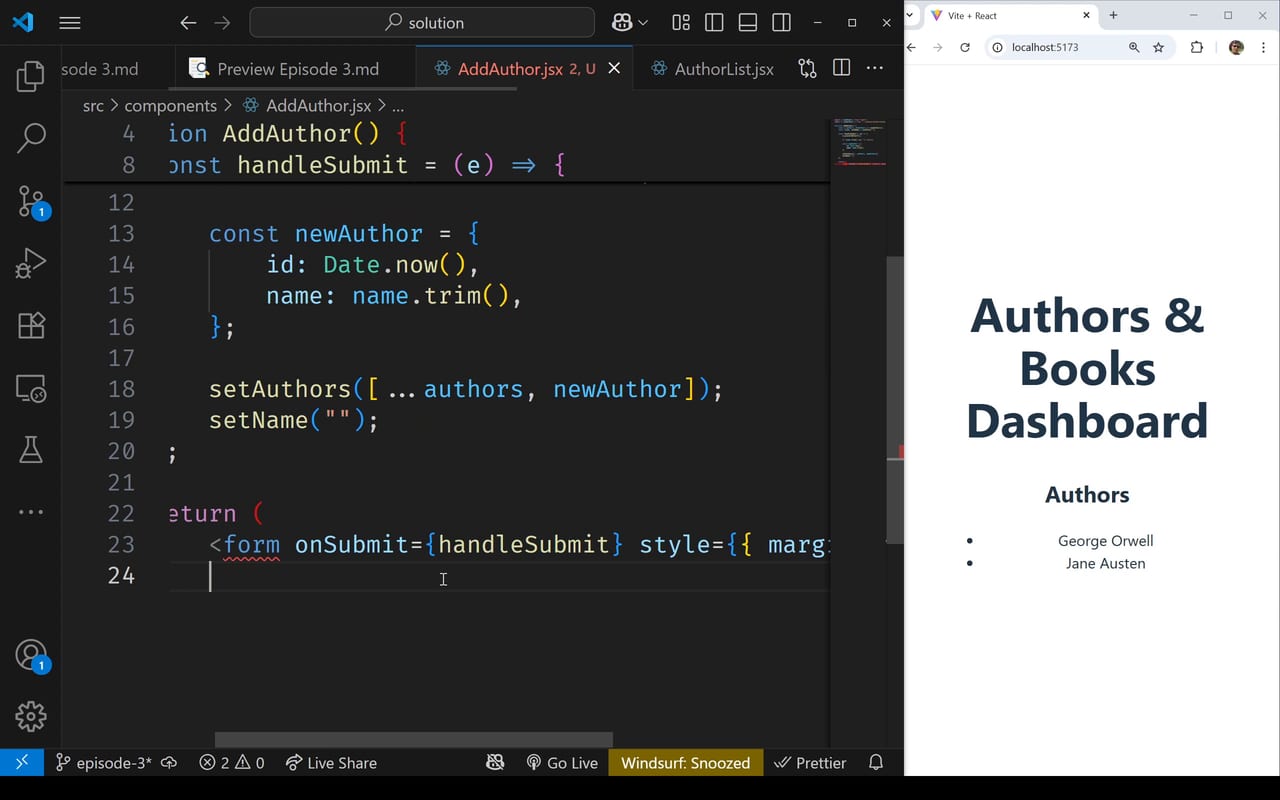Screen dimensions: 1280x800
Task: Select the Vite + React tab in Chrome
Action: [x=1010, y=16]
